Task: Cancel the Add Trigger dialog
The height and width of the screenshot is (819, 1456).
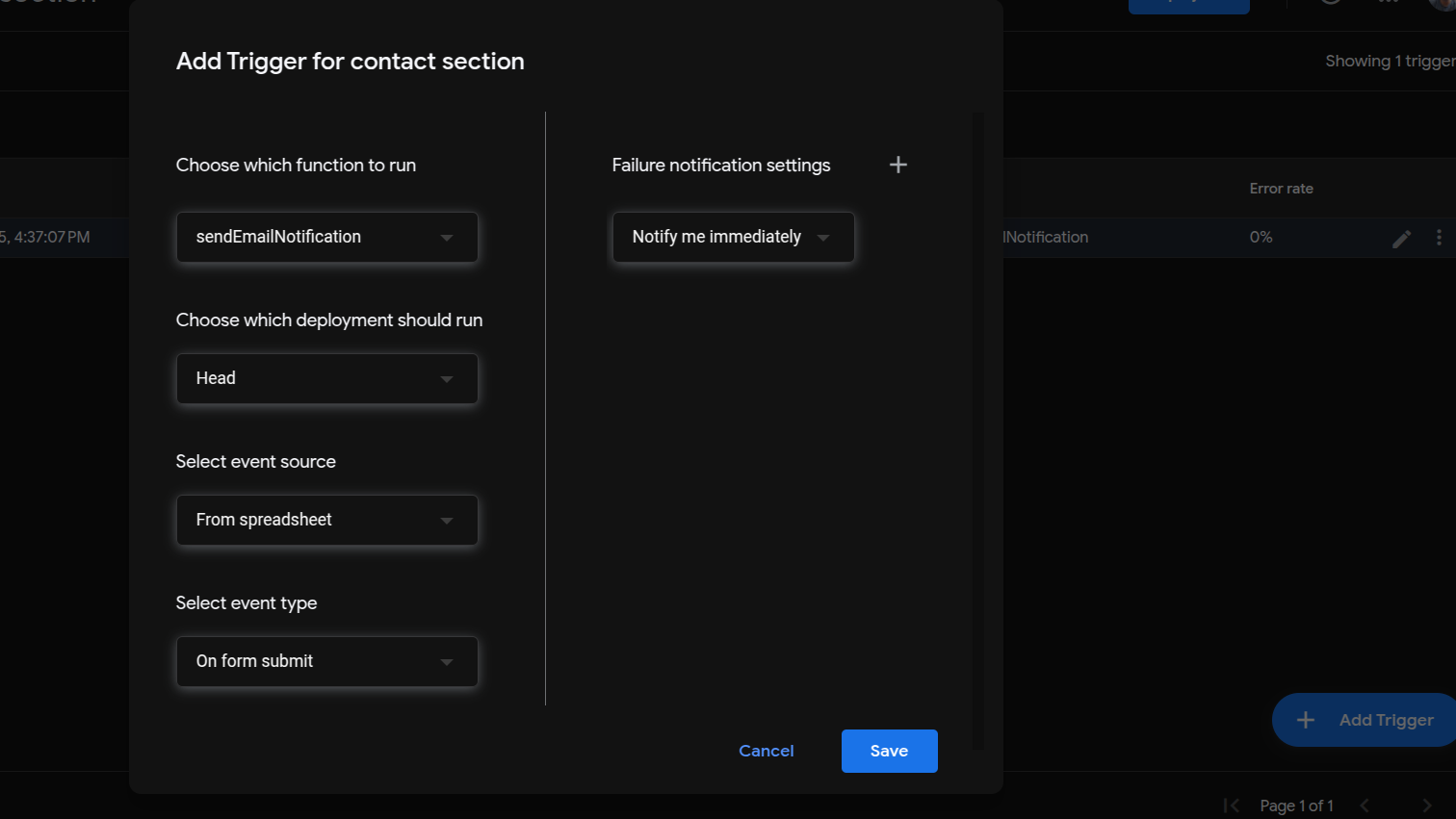Action: 766,751
